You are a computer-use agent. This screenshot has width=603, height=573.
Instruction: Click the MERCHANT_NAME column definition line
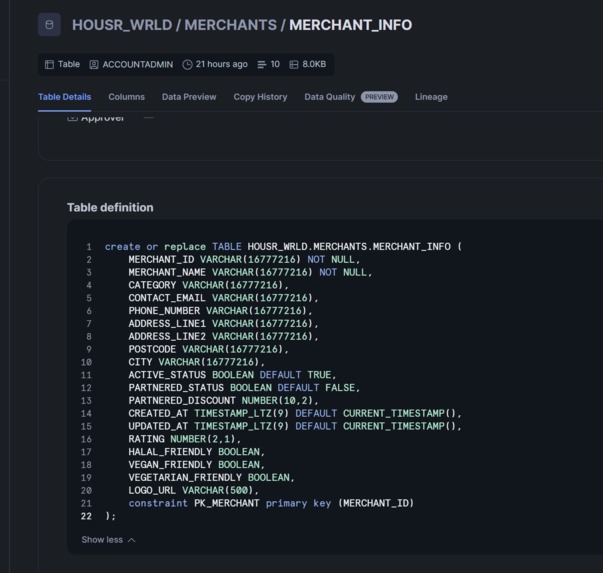point(250,272)
